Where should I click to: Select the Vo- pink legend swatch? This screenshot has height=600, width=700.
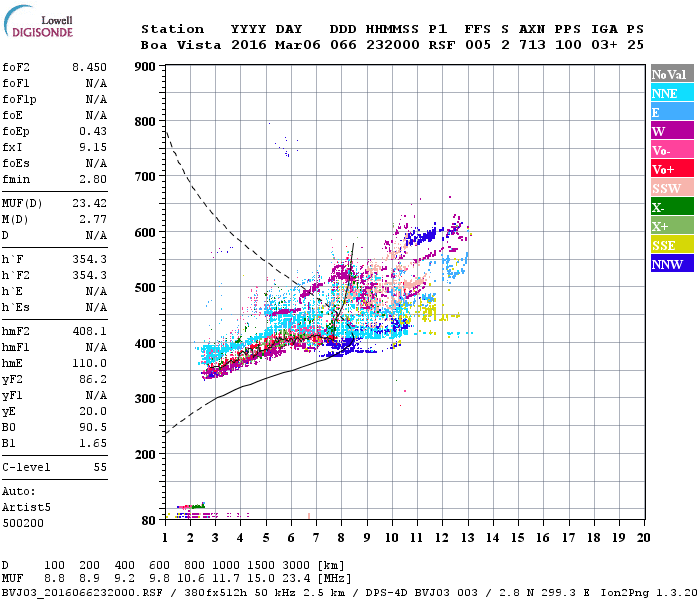[672, 150]
